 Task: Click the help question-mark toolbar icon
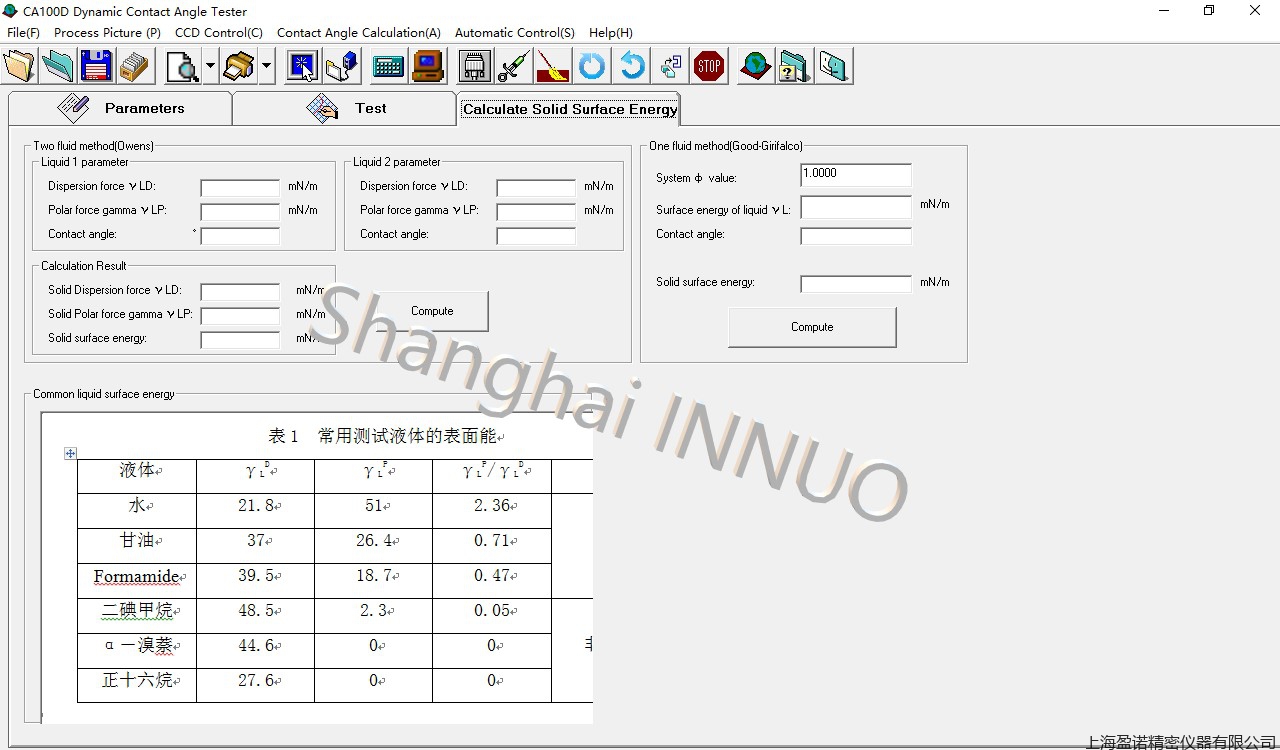[793, 65]
